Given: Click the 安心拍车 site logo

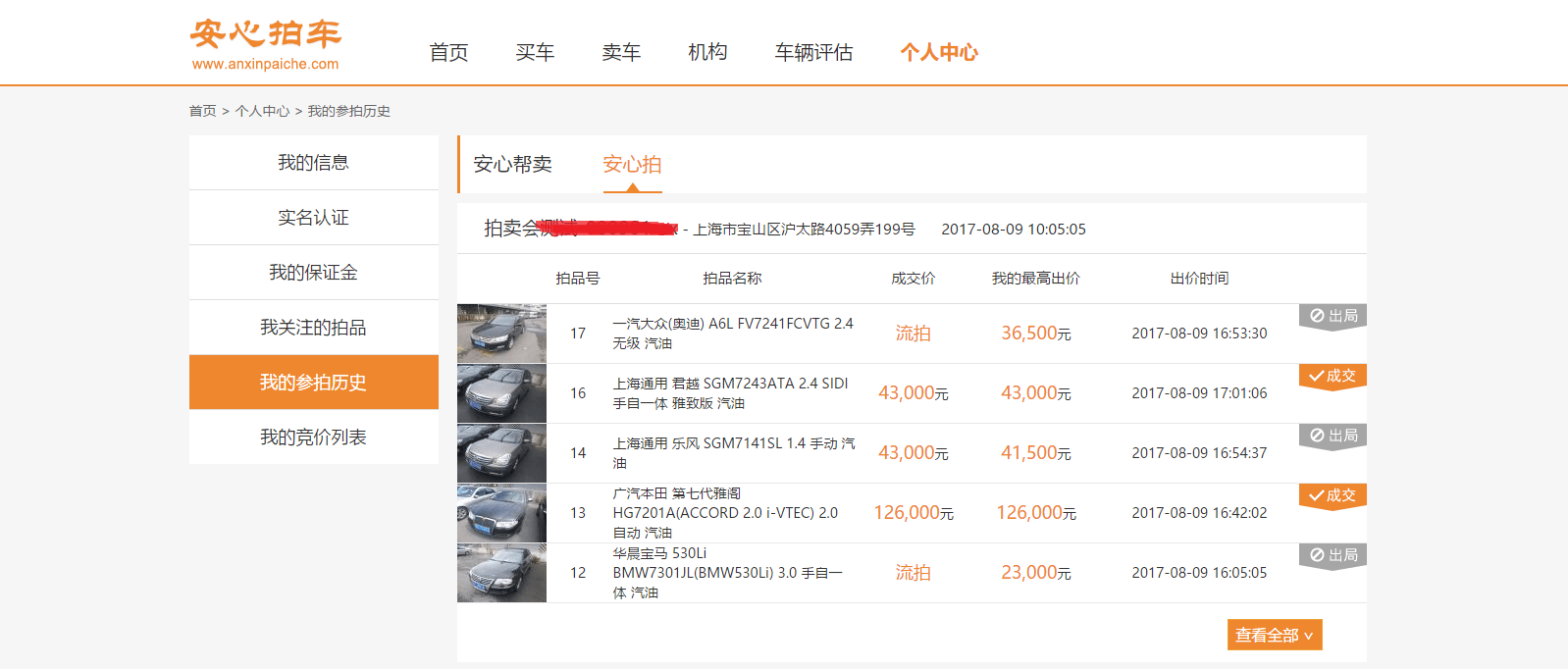Looking at the screenshot, I should click(x=265, y=45).
